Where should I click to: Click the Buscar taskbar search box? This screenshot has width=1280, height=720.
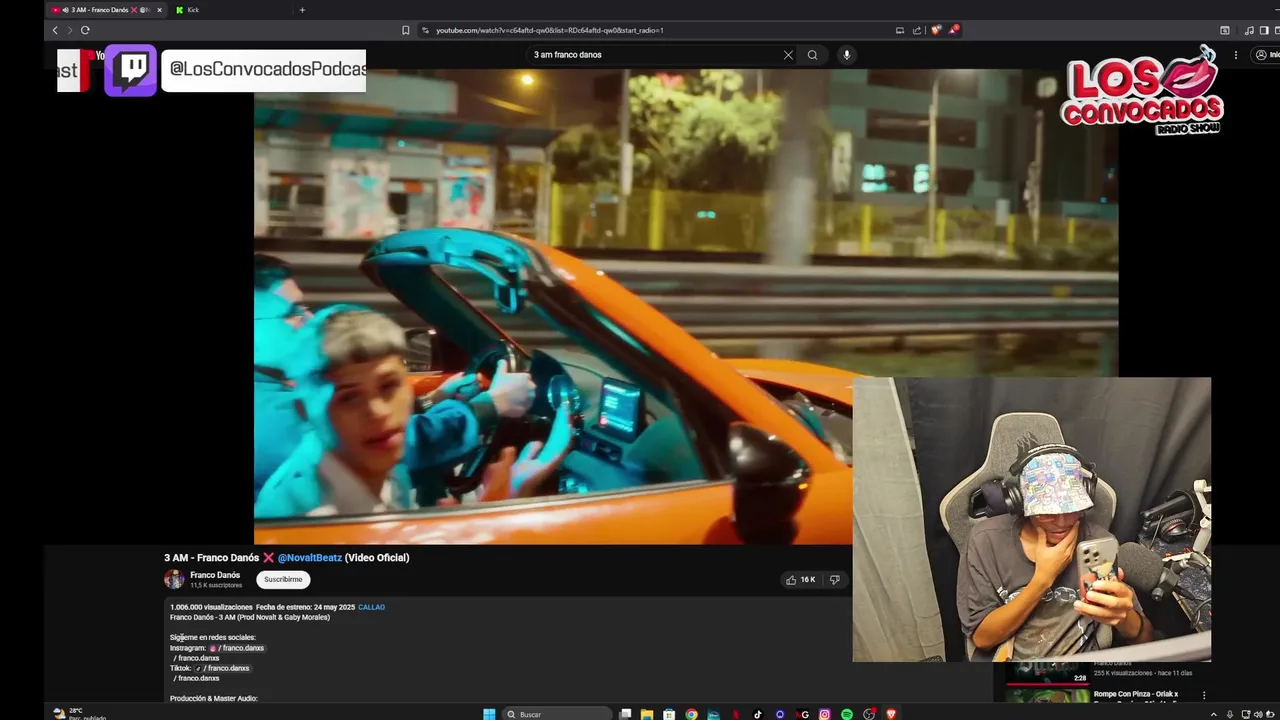[557, 714]
